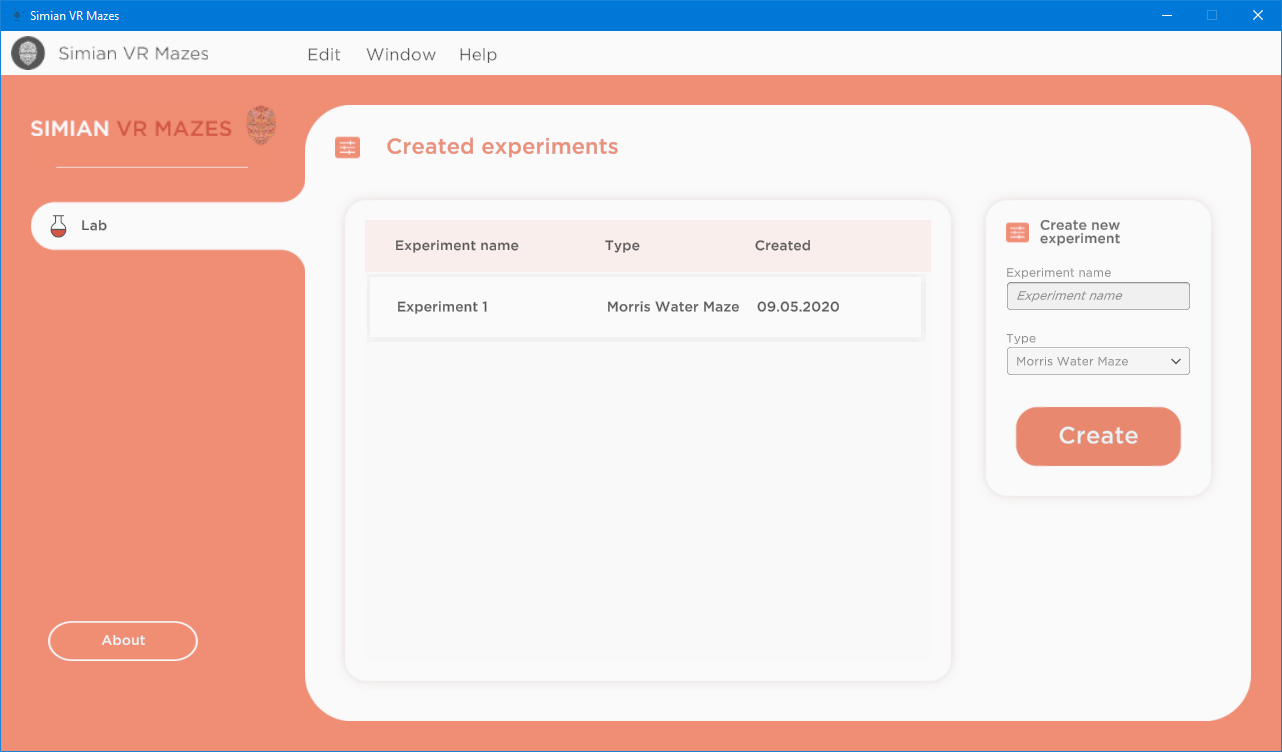Click the Created column header
The width and height of the screenshot is (1282, 752).
(782, 245)
